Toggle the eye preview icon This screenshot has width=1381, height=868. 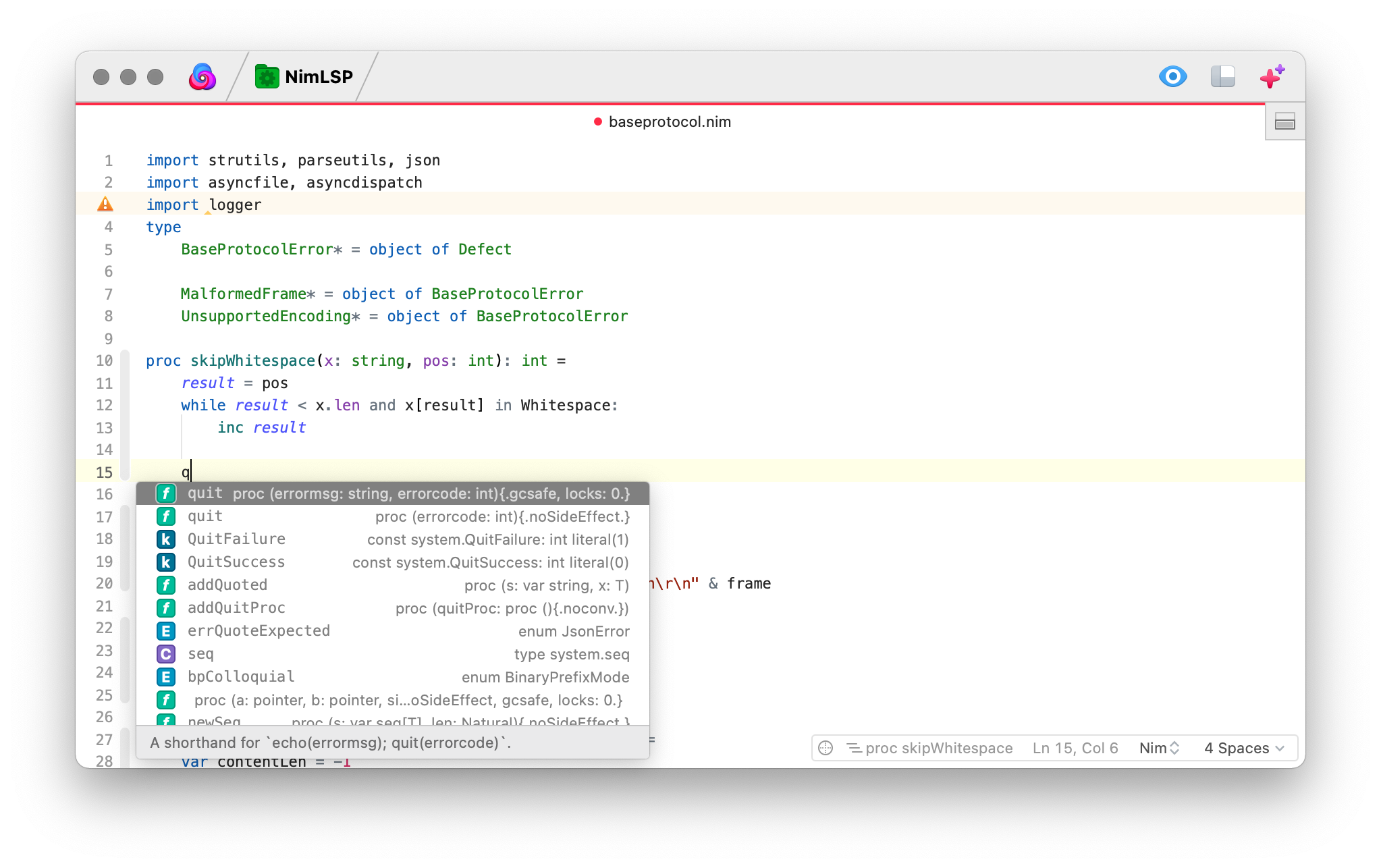(1172, 76)
